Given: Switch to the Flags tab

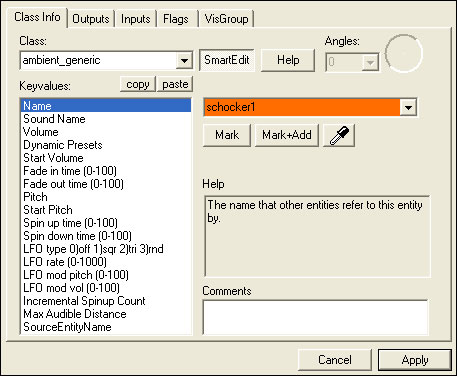Looking at the screenshot, I should [176, 19].
